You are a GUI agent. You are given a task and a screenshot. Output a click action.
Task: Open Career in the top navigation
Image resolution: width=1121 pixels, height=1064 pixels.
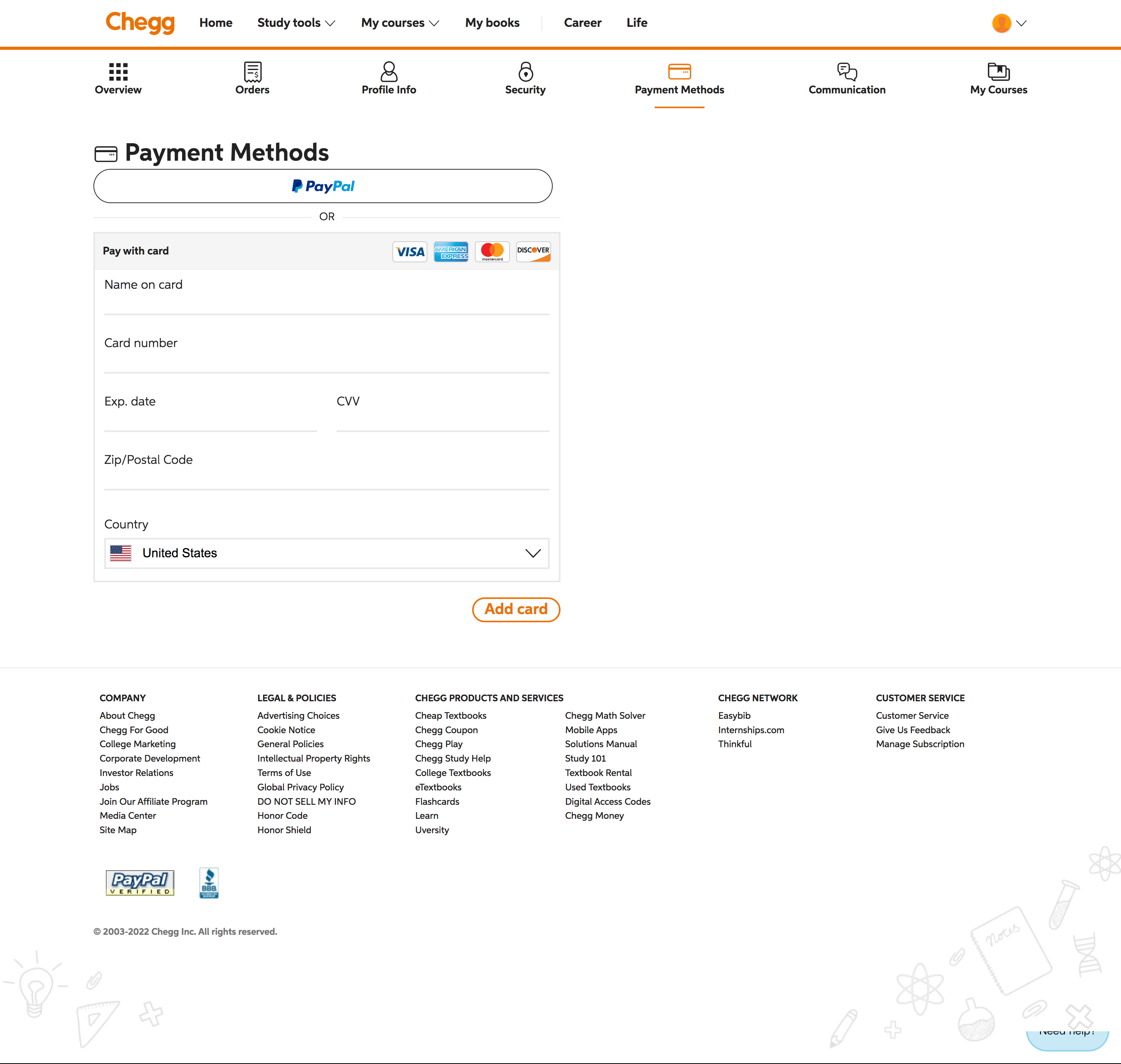coord(583,23)
